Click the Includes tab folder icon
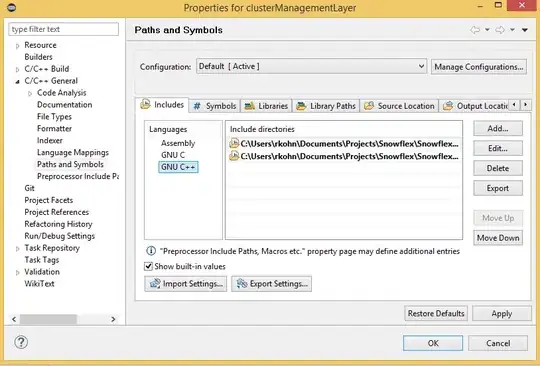 pyautogui.click(x=145, y=104)
